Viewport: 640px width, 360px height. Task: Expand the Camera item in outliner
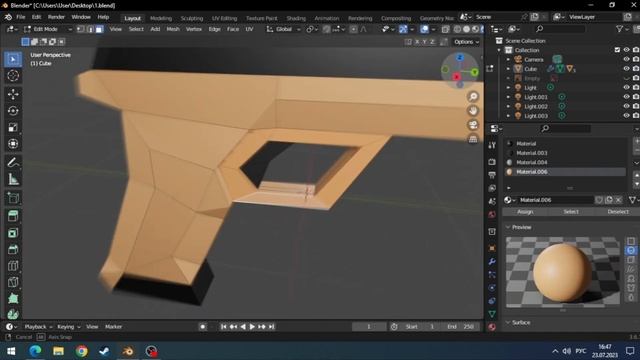coord(508,60)
